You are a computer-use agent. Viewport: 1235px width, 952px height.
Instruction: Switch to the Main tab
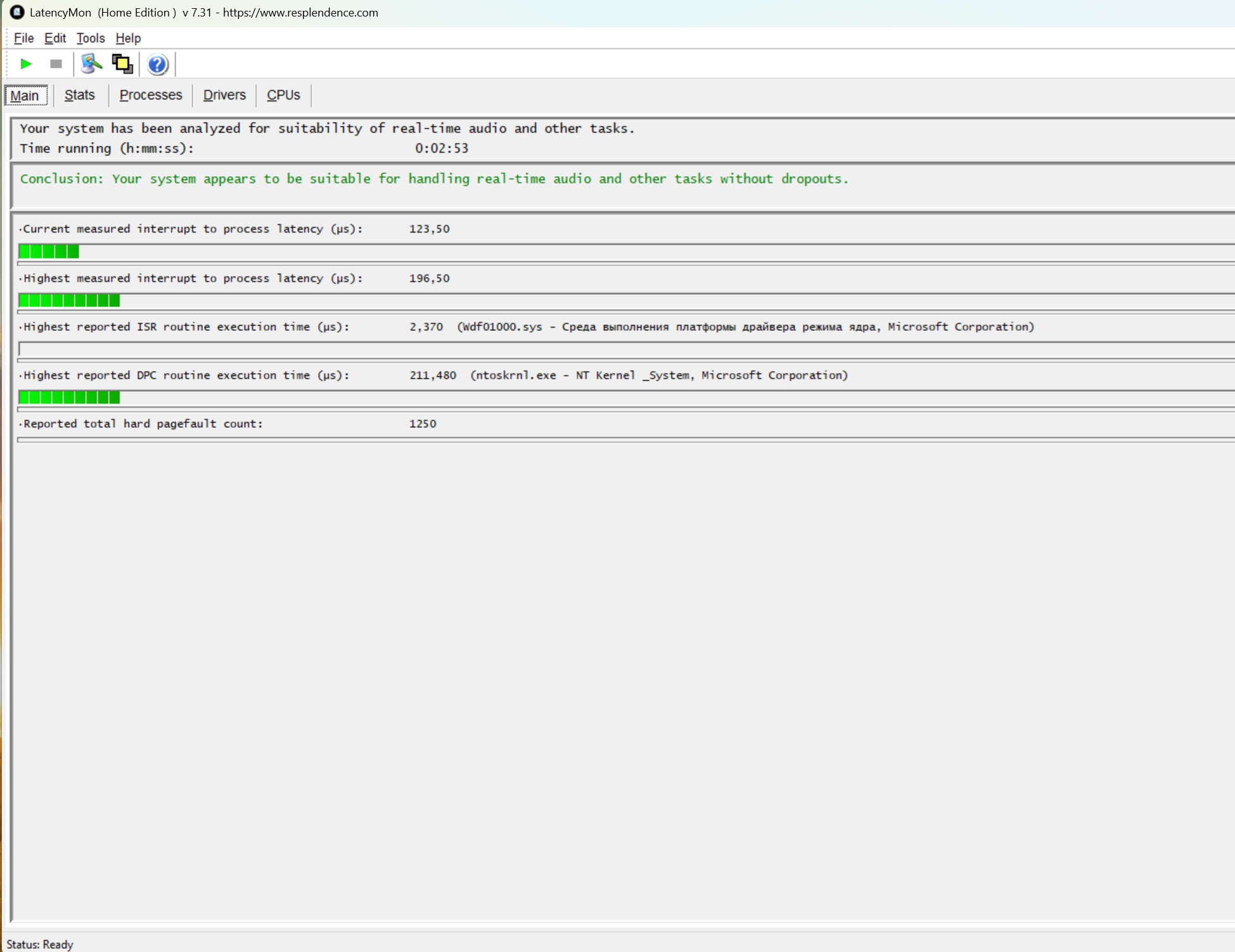(x=25, y=96)
